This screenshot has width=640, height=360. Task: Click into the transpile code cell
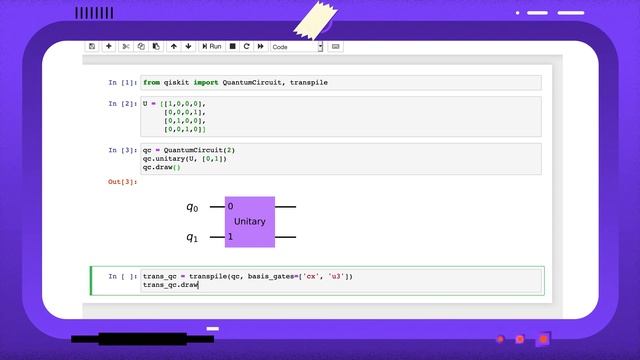(x=341, y=280)
